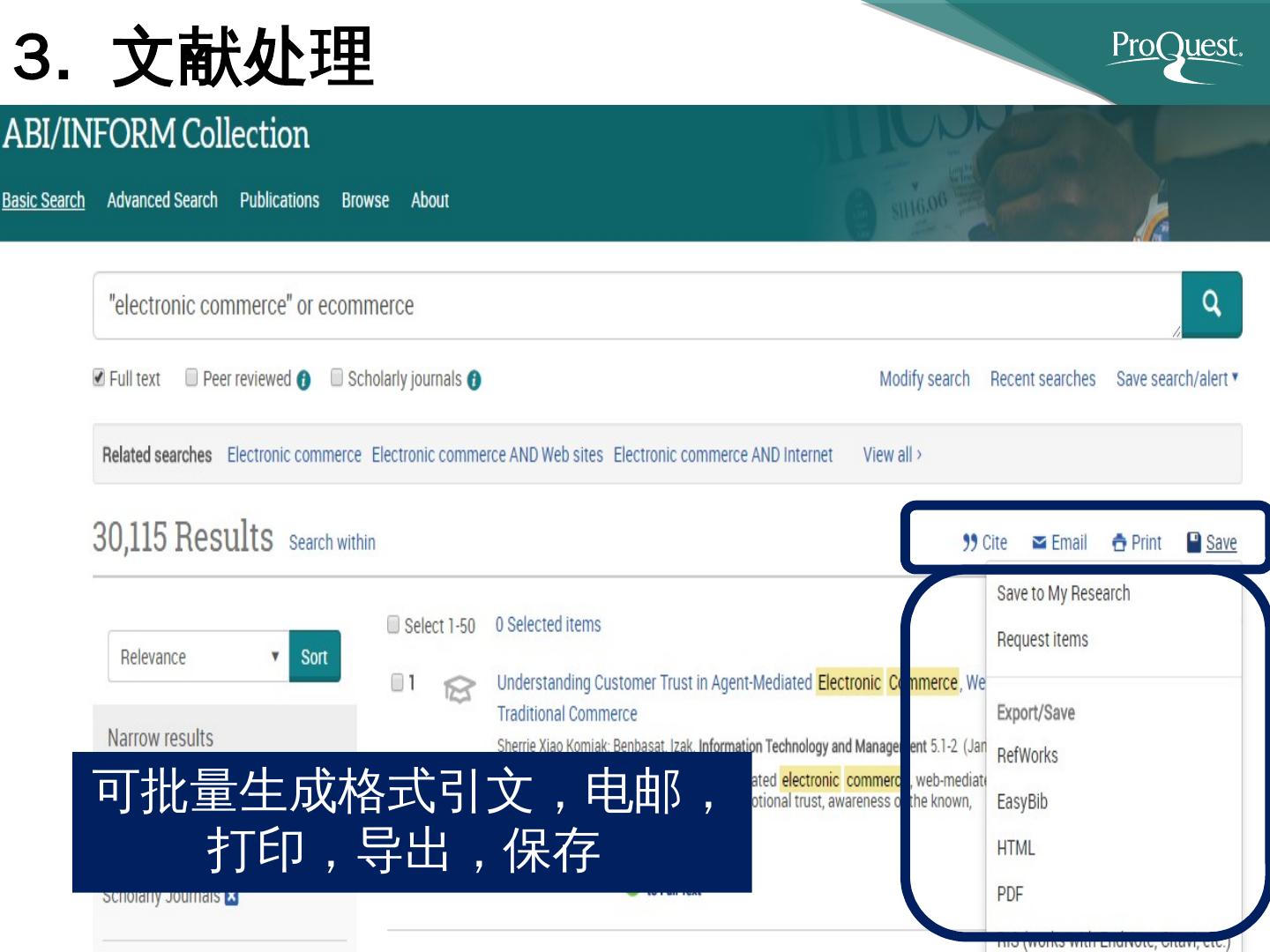Click the Search within link

click(x=332, y=542)
